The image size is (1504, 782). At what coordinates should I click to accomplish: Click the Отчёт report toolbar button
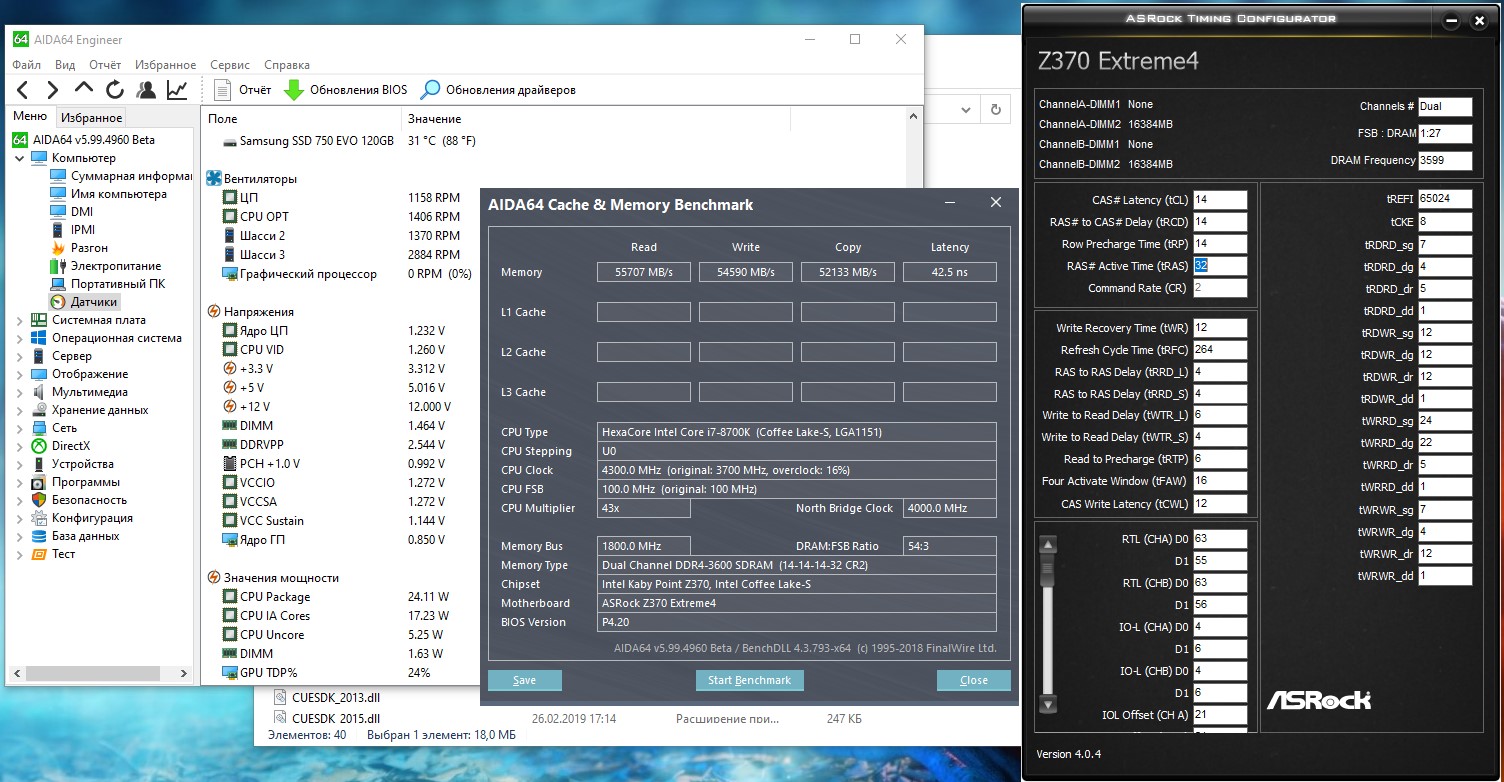coord(242,90)
